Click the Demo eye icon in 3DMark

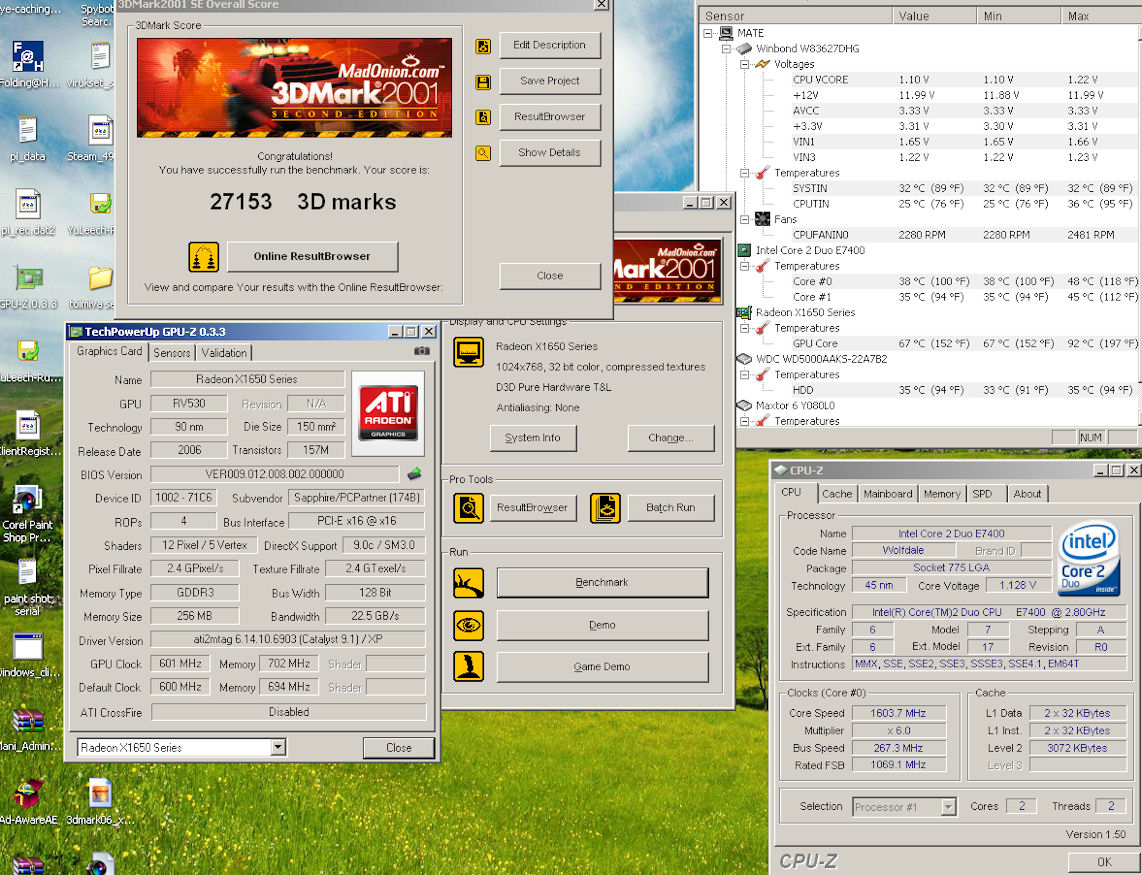click(468, 625)
